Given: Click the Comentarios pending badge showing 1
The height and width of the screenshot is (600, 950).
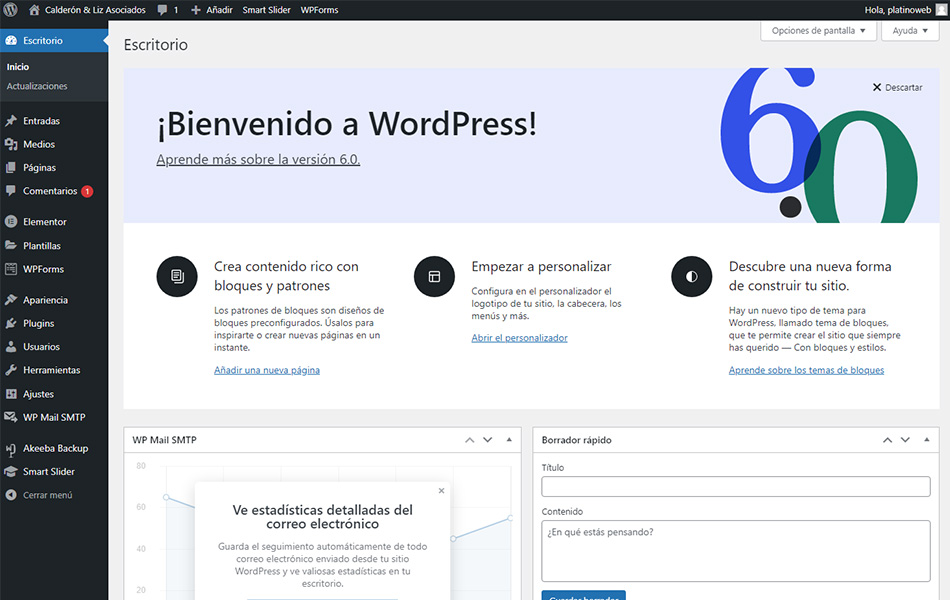Looking at the screenshot, I should tap(87, 192).
